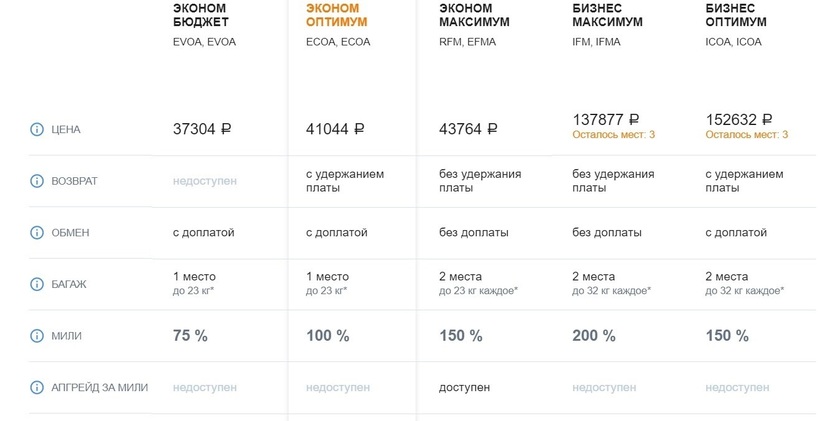Click the info icon beside ВОЗВРАТ
The image size is (820, 421).
[x=37, y=181]
